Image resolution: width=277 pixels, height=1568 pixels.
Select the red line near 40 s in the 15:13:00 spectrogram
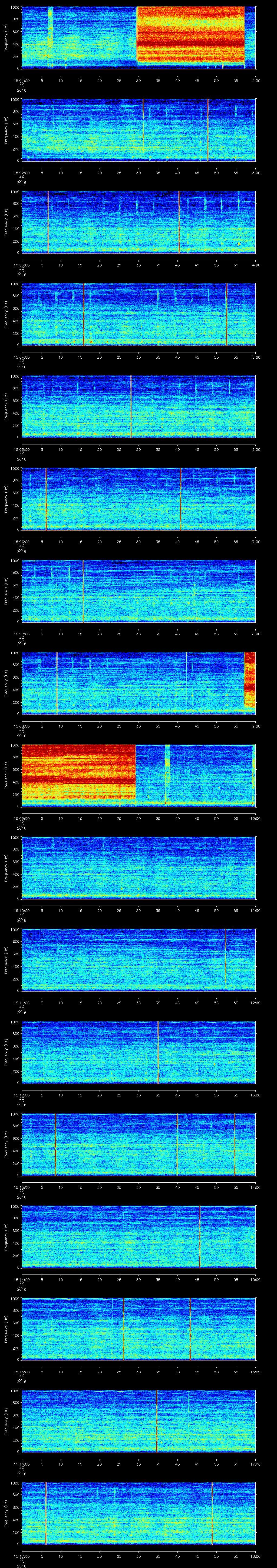(177, 1144)
